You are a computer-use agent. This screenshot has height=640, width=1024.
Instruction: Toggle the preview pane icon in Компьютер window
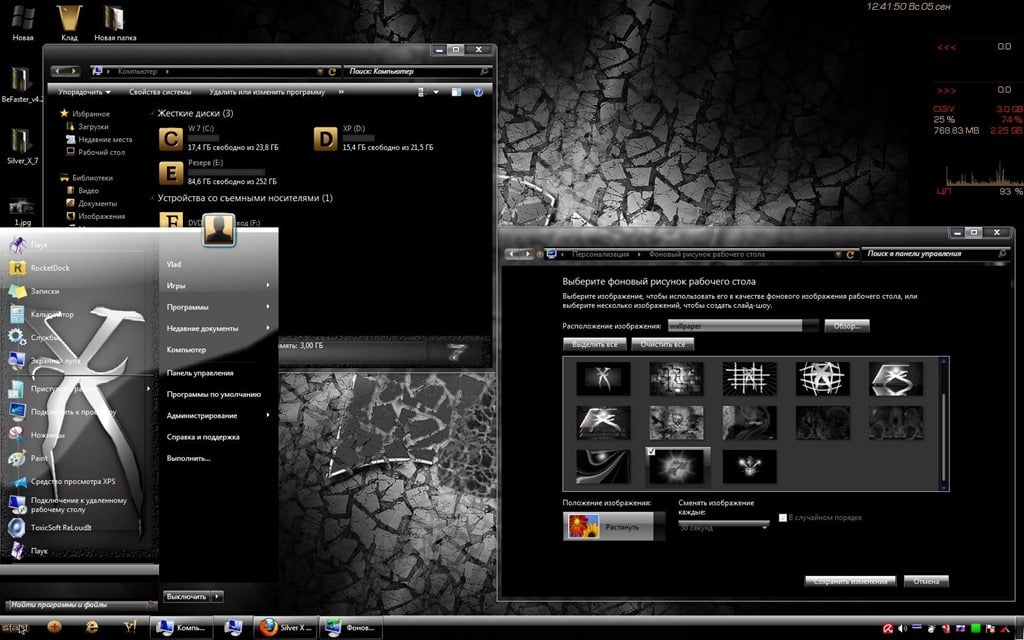pos(456,92)
